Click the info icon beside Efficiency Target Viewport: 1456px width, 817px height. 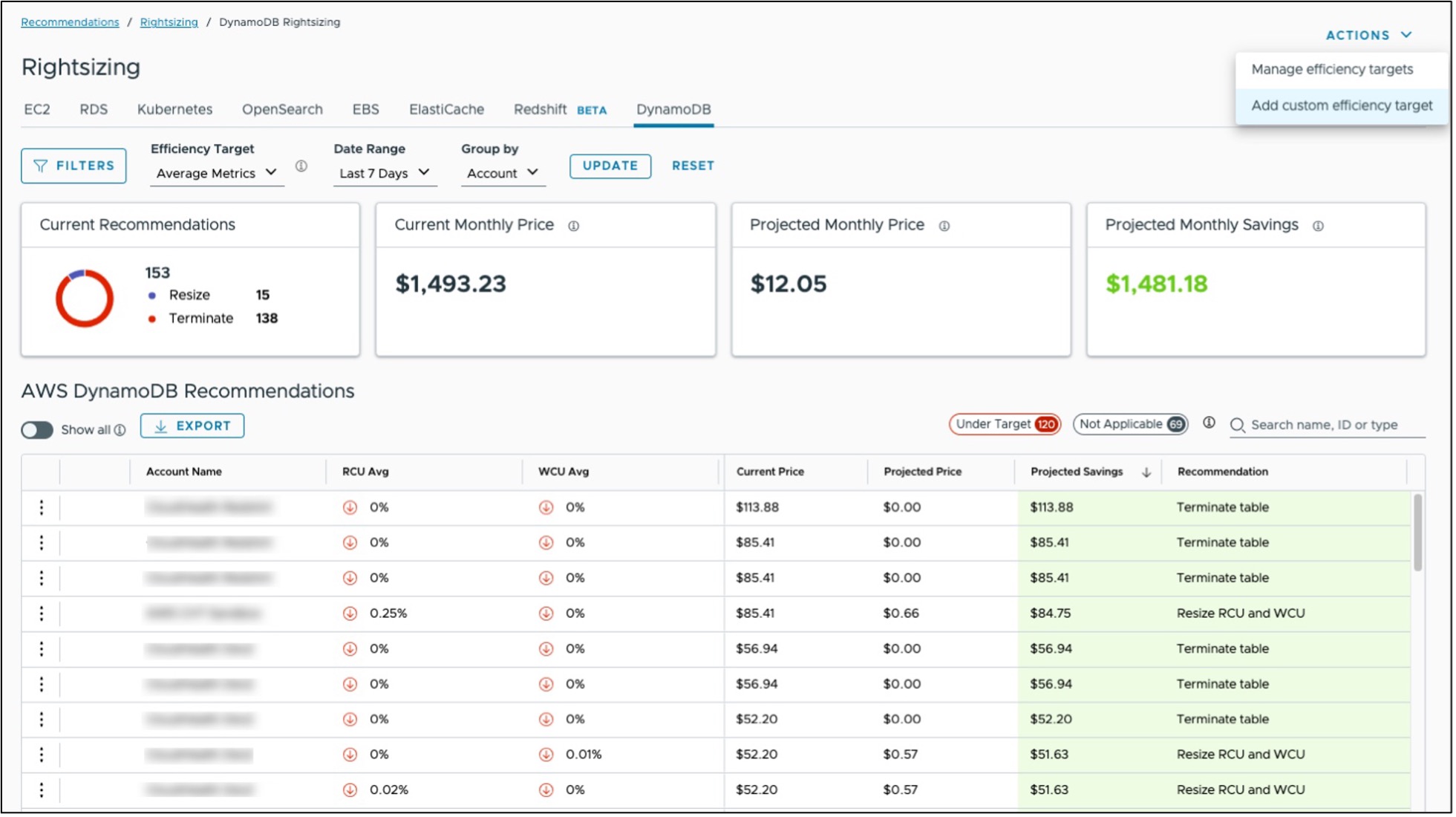tap(301, 166)
